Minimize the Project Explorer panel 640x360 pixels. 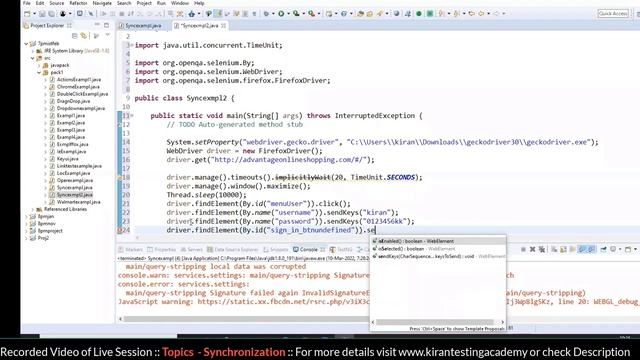[97, 25]
